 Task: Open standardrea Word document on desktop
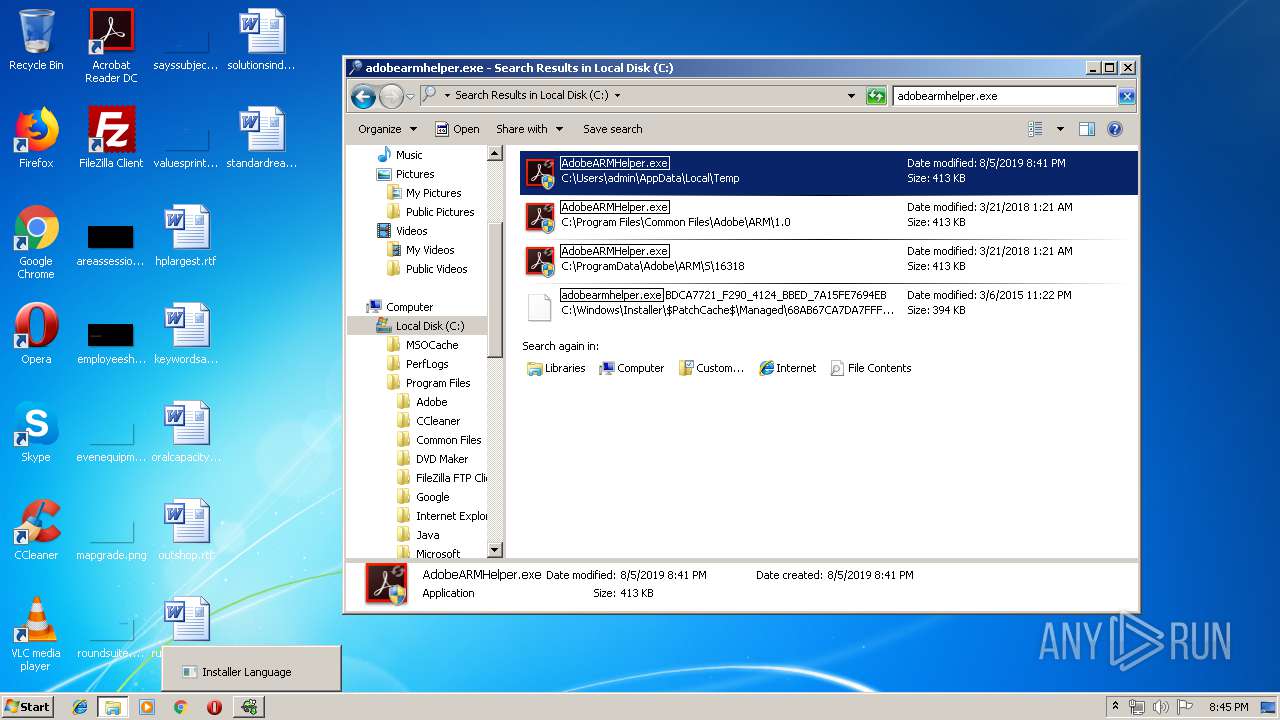tap(261, 138)
